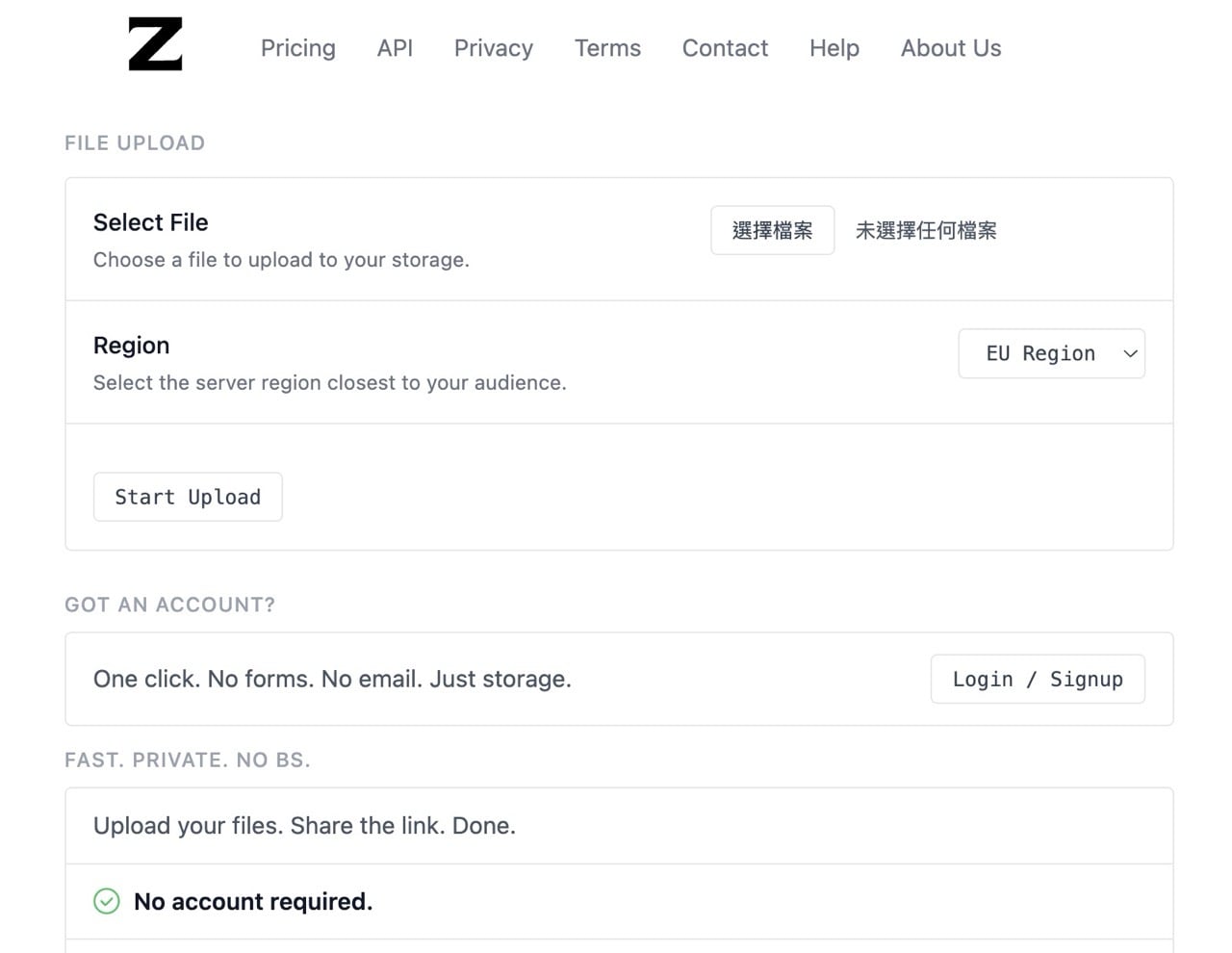Click the Select File section heading
The image size is (1232, 953).
pyautogui.click(x=150, y=222)
